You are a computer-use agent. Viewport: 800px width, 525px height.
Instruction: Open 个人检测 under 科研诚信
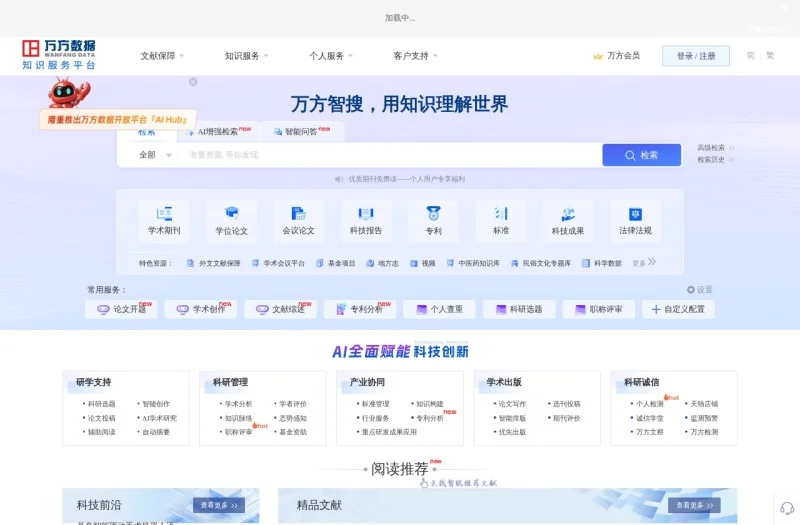coord(649,404)
